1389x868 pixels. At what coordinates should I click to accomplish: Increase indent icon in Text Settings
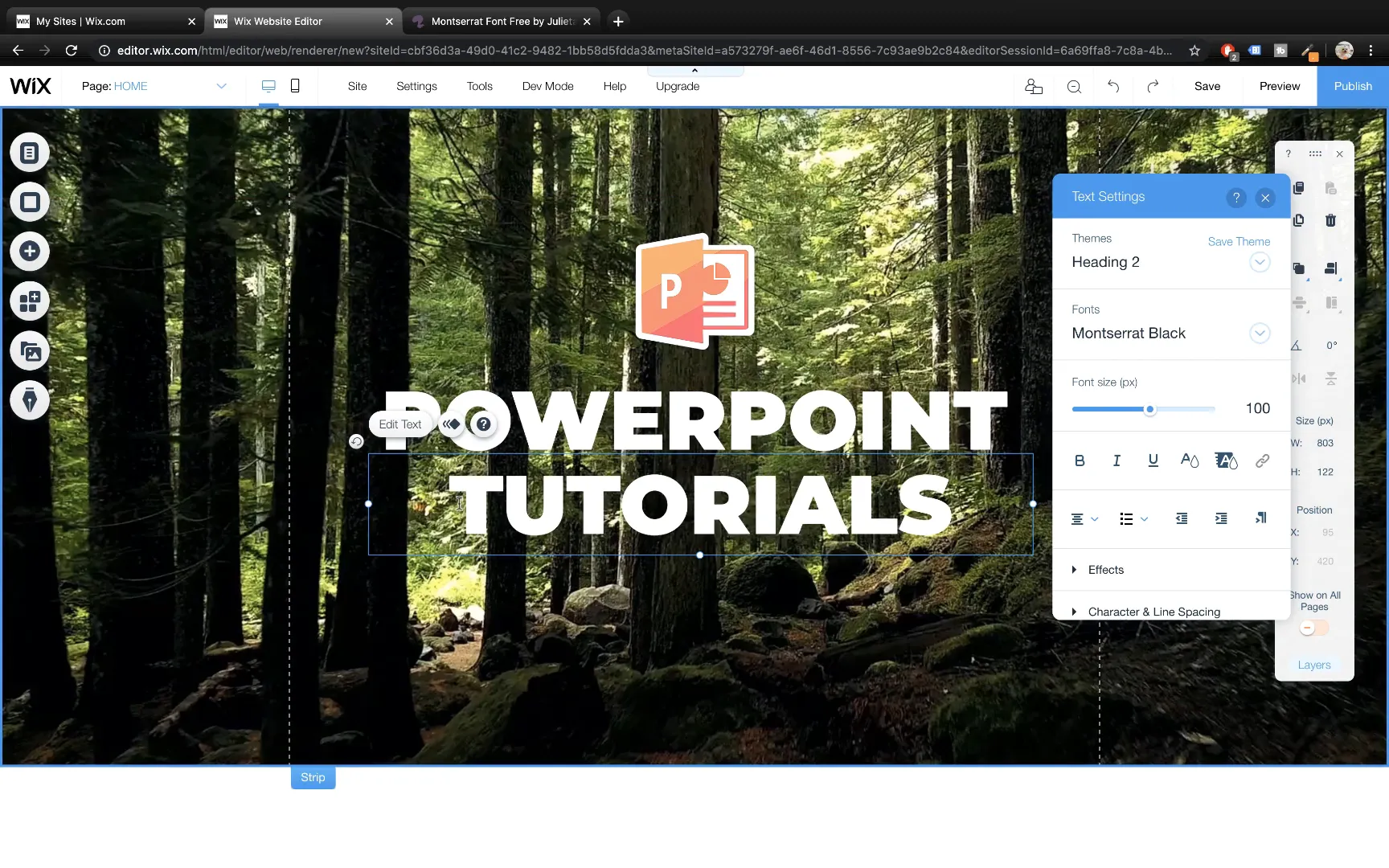1221,519
